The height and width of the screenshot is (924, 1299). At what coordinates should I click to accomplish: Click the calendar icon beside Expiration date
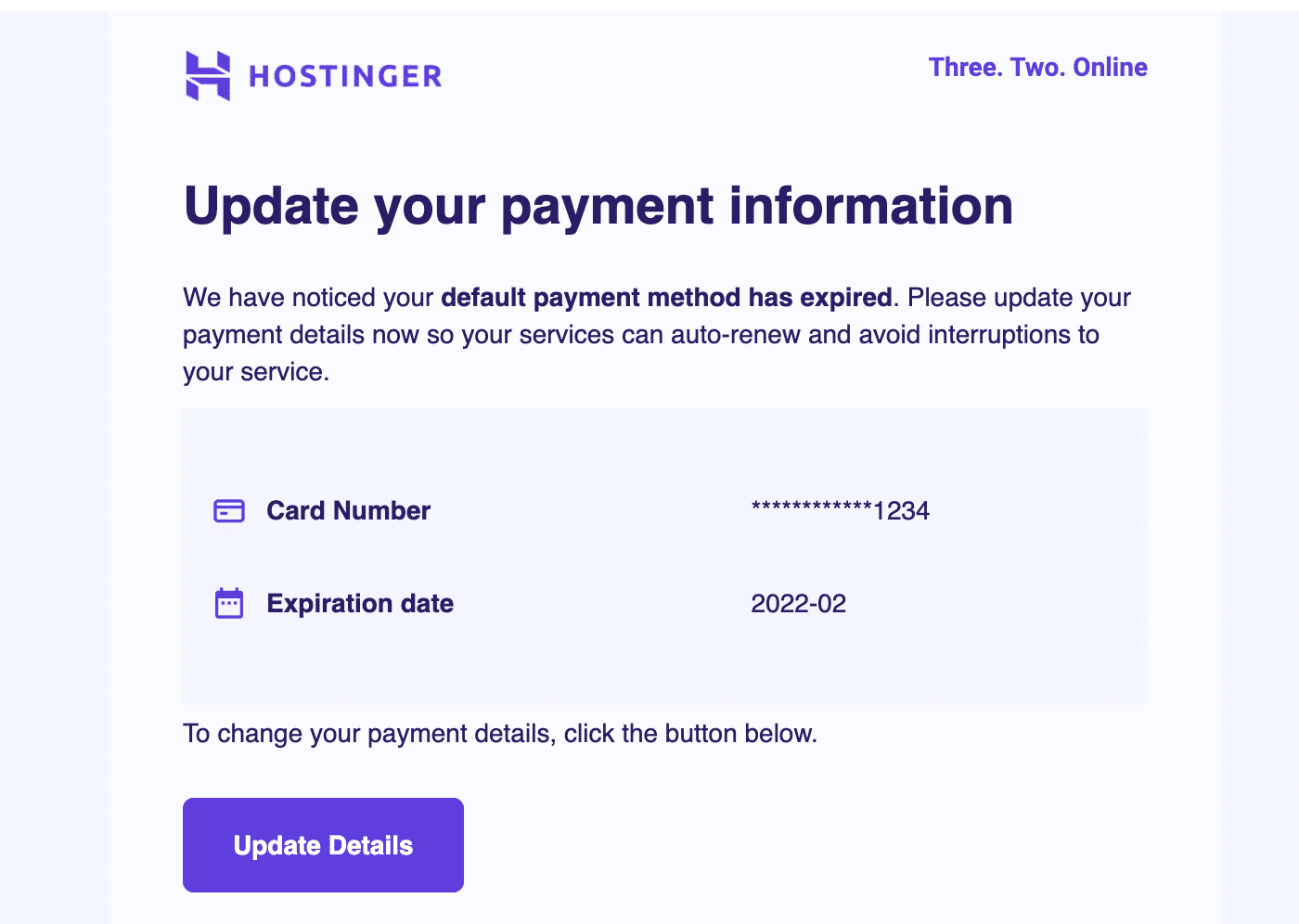[229, 604]
